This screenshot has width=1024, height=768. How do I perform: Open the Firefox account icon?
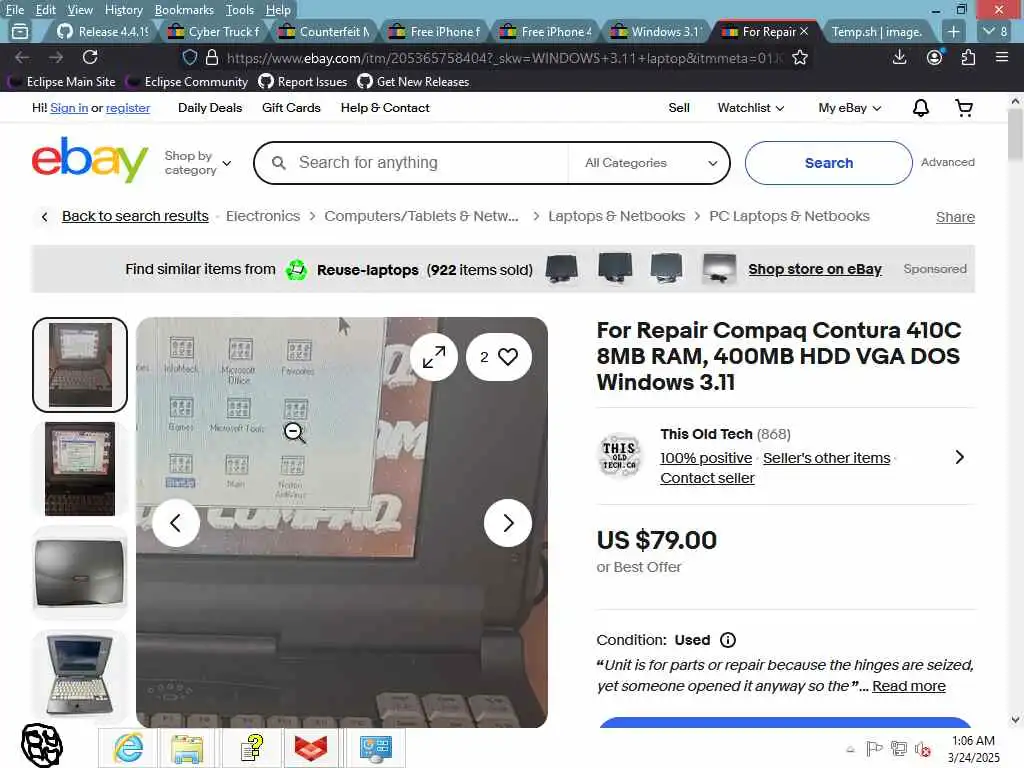tap(935, 57)
